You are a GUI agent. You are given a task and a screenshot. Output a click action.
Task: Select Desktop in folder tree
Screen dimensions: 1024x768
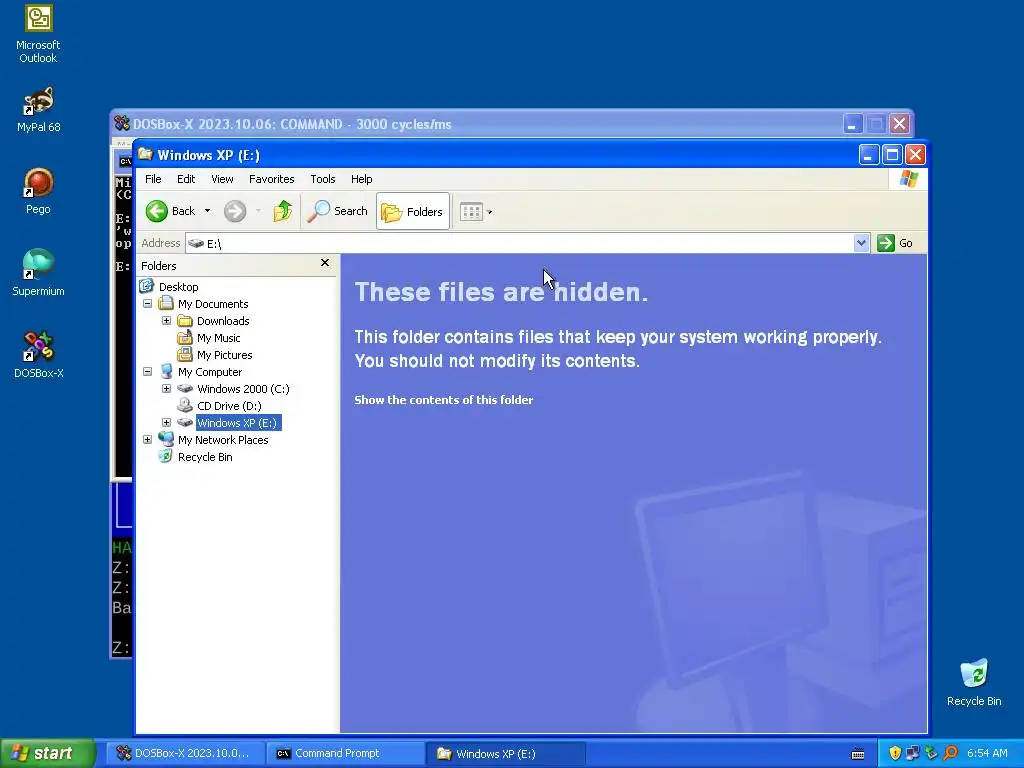(178, 287)
